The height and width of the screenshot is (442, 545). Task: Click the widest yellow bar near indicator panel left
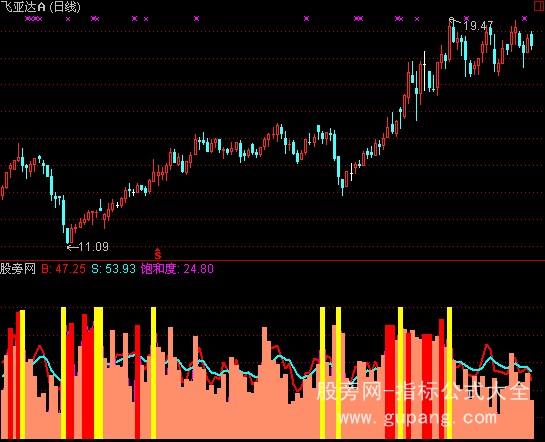click(99, 373)
